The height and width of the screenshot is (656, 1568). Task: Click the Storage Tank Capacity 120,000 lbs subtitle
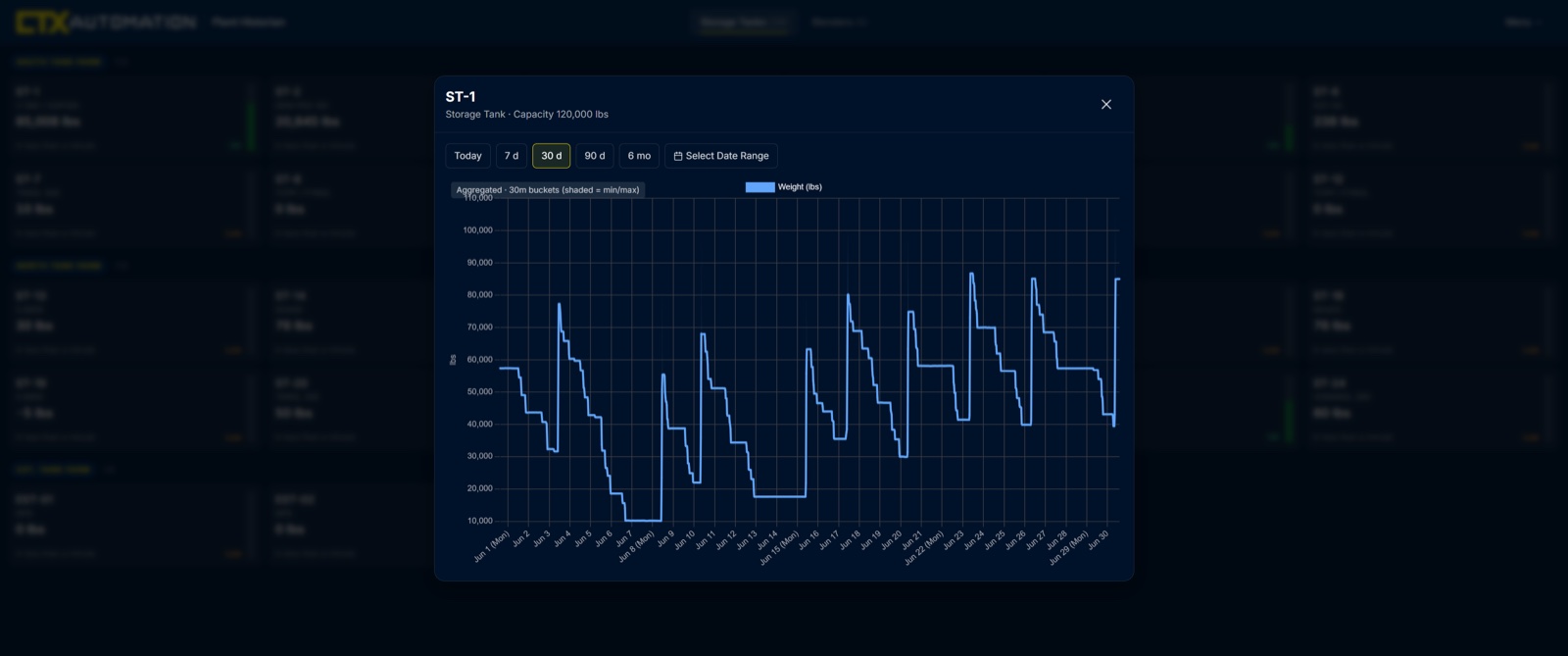coord(527,115)
